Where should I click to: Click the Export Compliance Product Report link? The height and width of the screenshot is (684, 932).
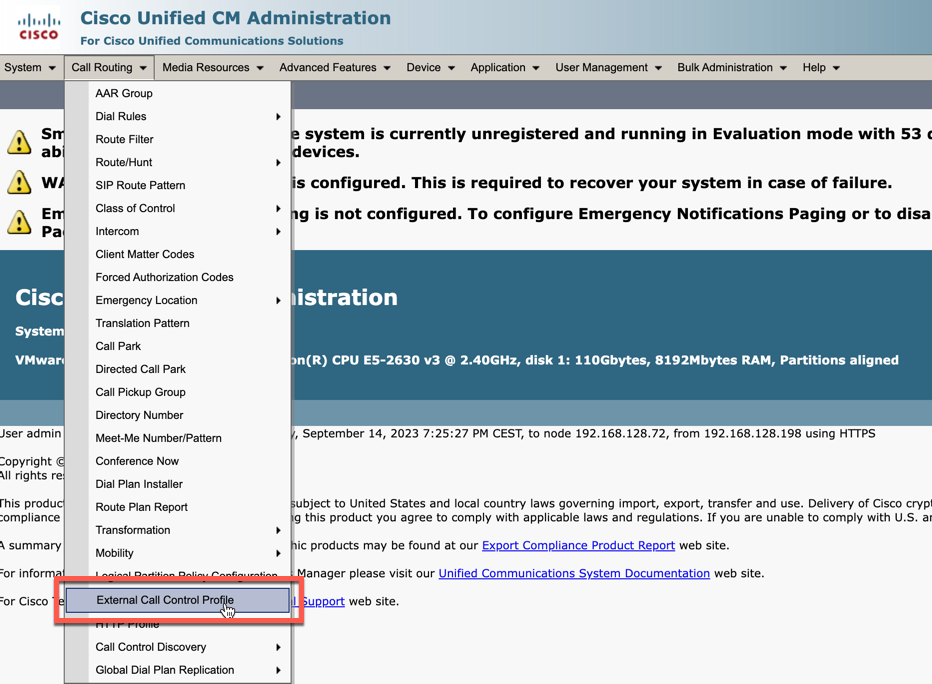(x=578, y=546)
